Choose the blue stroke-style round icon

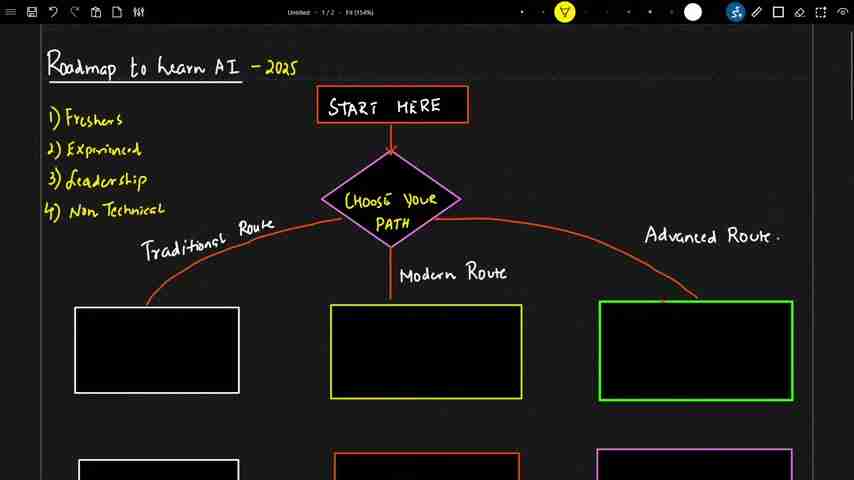click(735, 12)
